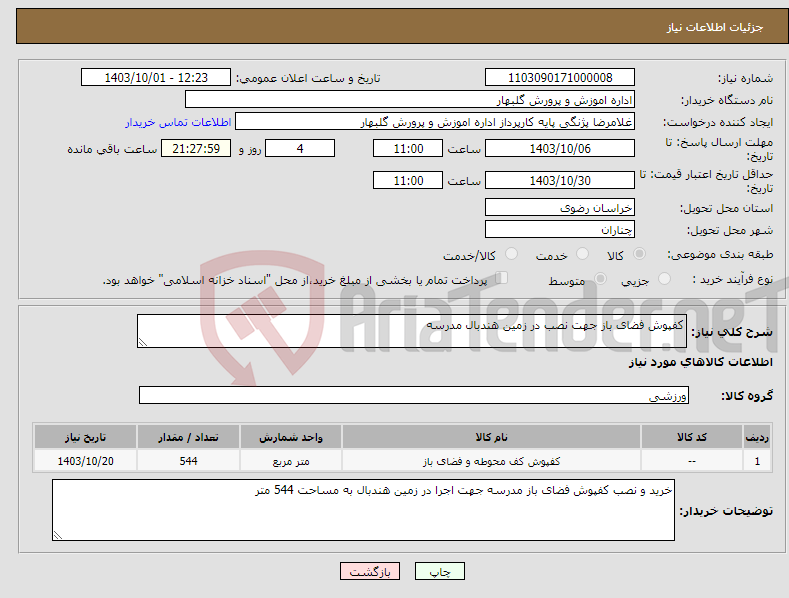Click the remaining time field 21:27:59
Screen dimensions: 789x598
[x=196, y=148]
